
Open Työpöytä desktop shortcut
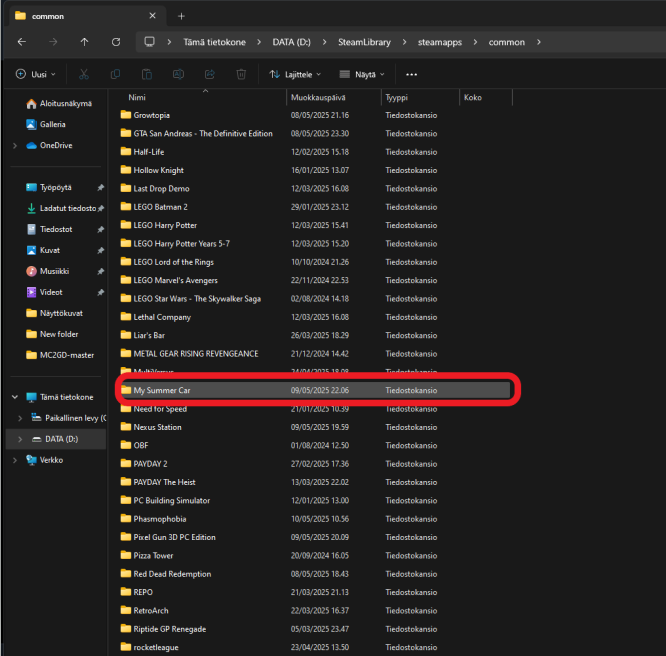point(48,187)
